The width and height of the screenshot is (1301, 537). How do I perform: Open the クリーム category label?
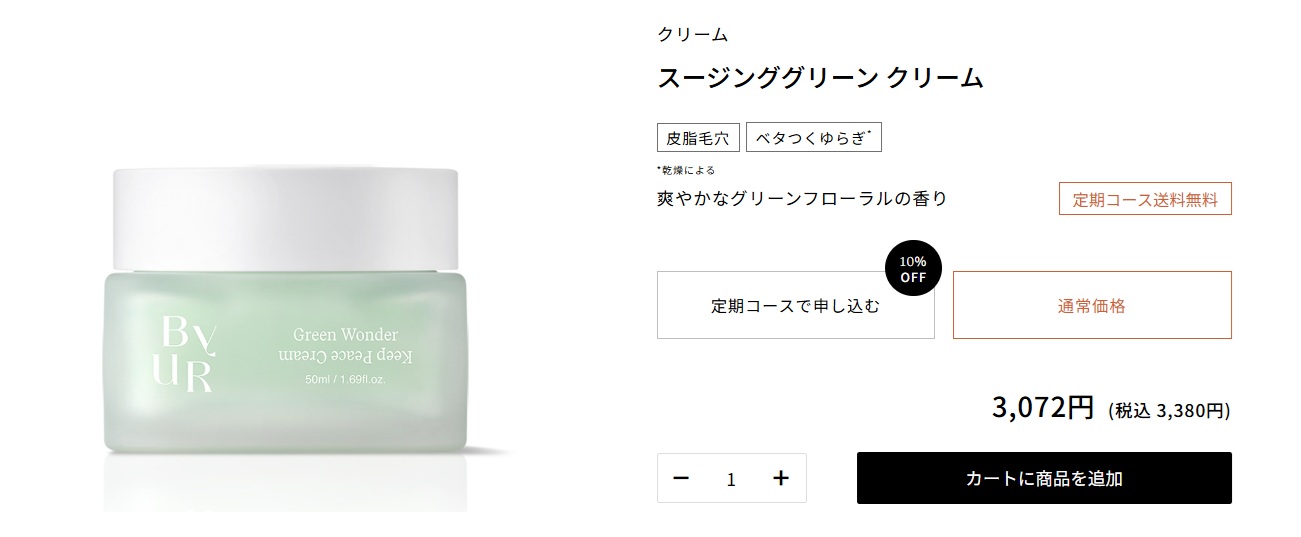(692, 35)
